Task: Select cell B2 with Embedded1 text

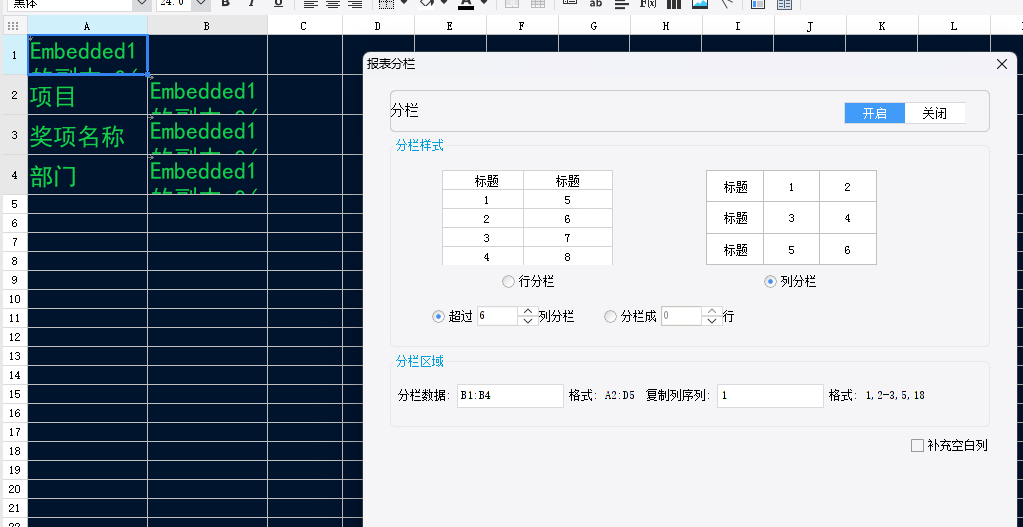Action: pyautogui.click(x=207, y=95)
